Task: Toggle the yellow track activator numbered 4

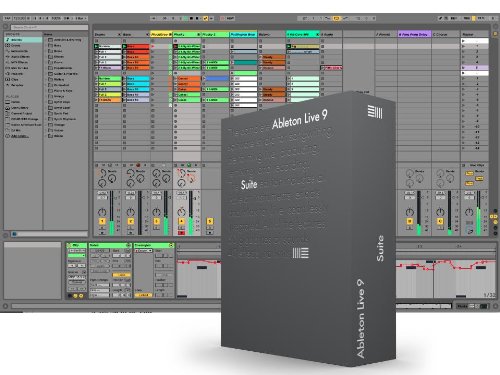Action: [x=181, y=221]
